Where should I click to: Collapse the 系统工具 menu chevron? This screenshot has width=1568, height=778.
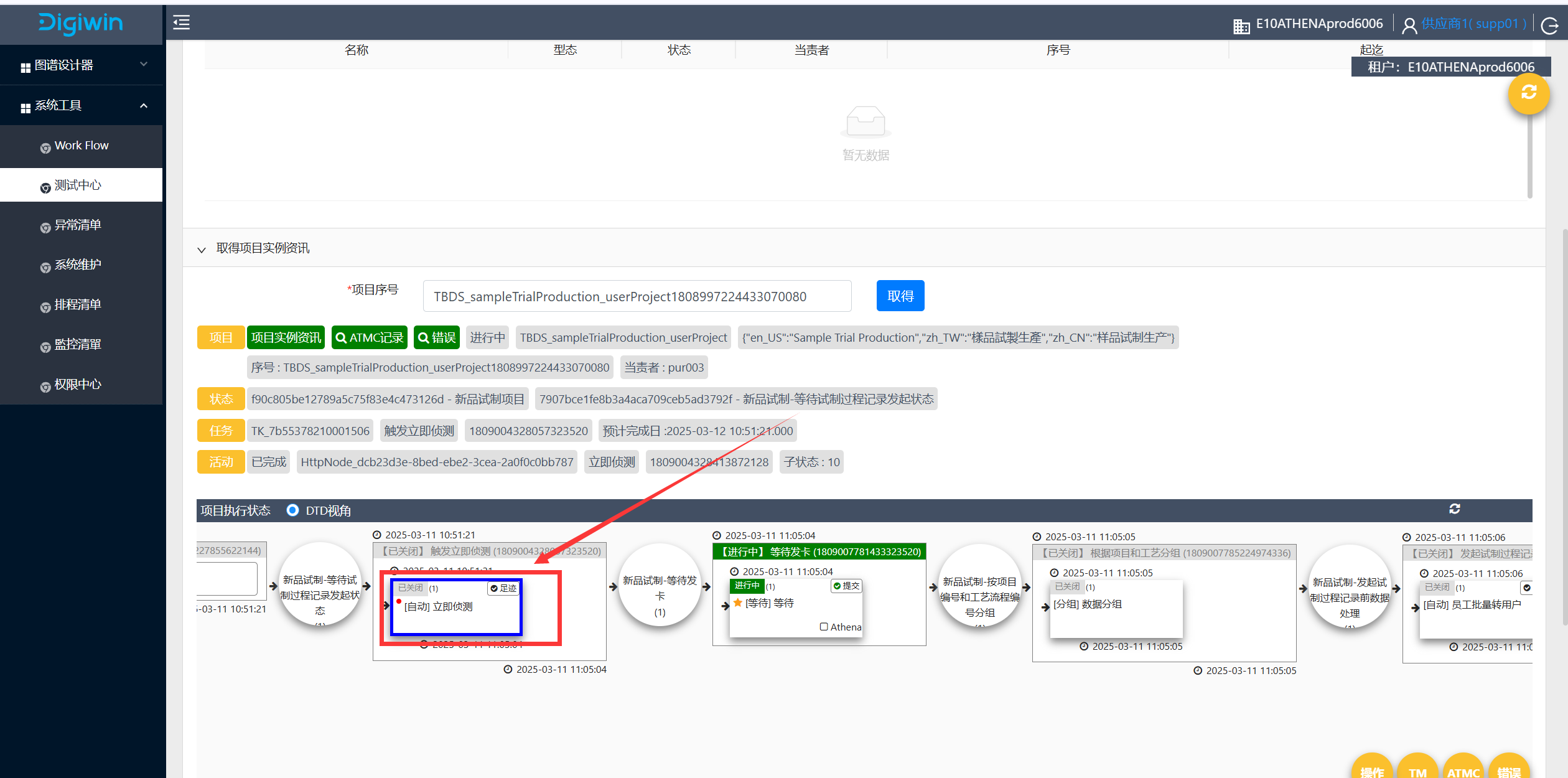(x=144, y=105)
